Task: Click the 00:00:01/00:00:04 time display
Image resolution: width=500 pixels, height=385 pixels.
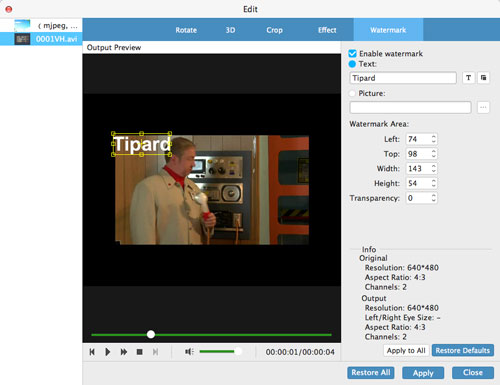Action: 300,352
